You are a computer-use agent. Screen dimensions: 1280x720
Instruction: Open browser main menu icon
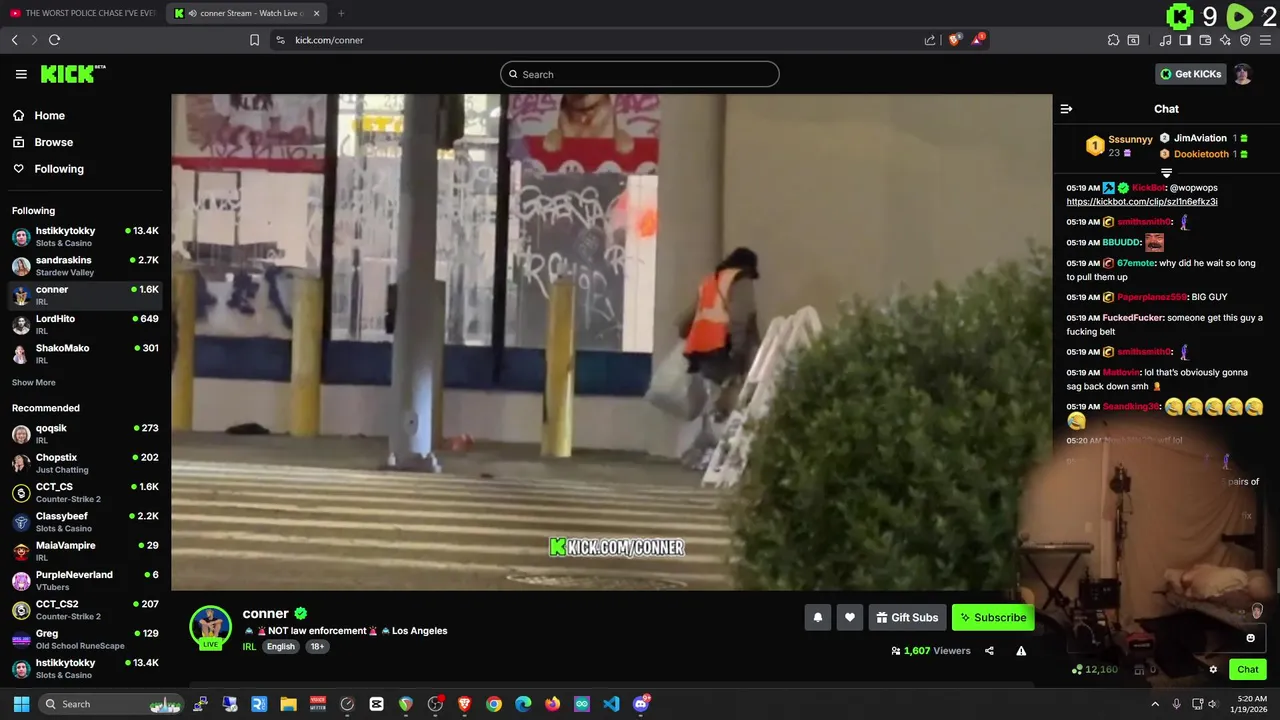coord(1266,40)
